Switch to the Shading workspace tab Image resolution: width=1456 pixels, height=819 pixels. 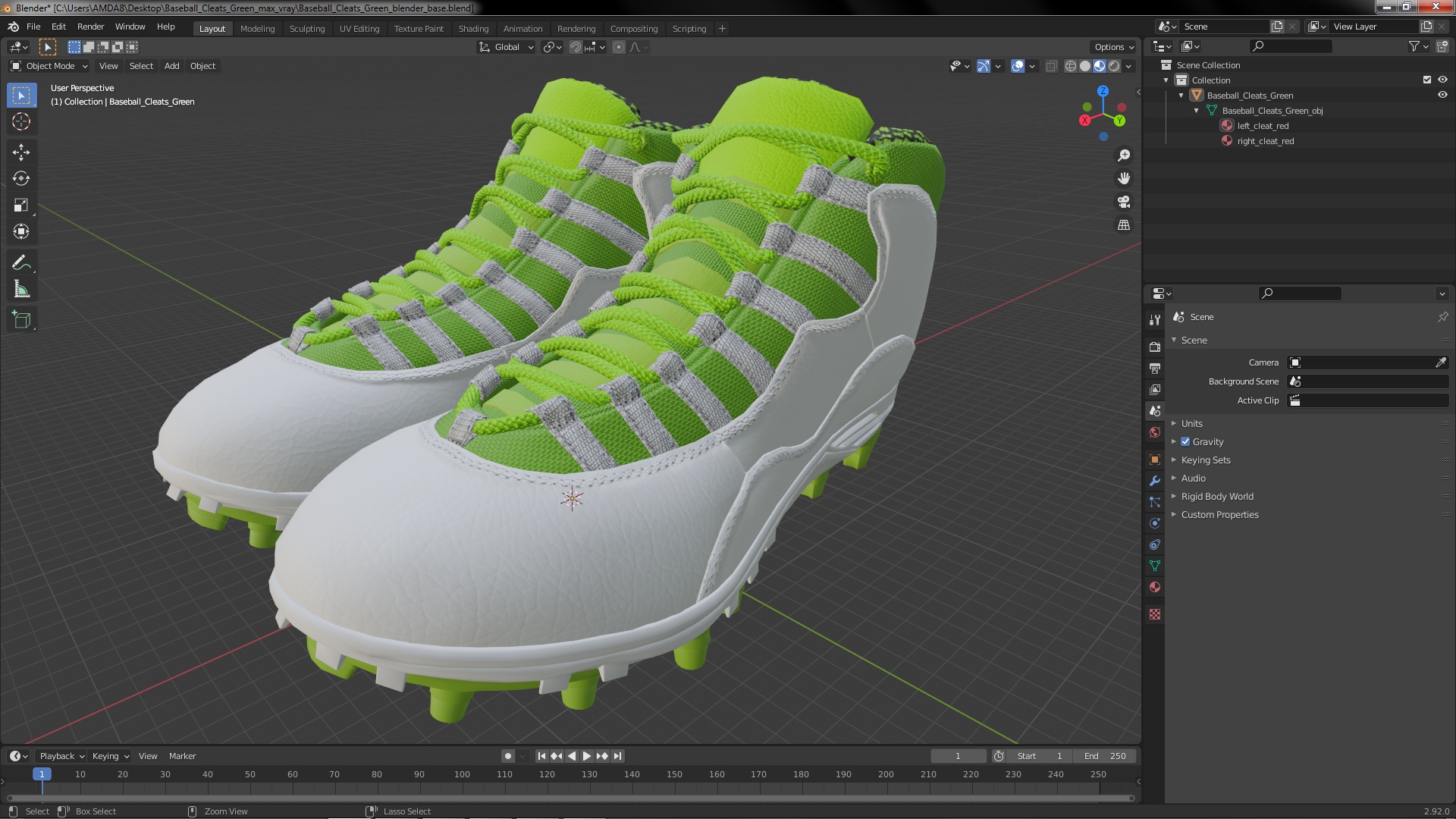[x=473, y=29]
